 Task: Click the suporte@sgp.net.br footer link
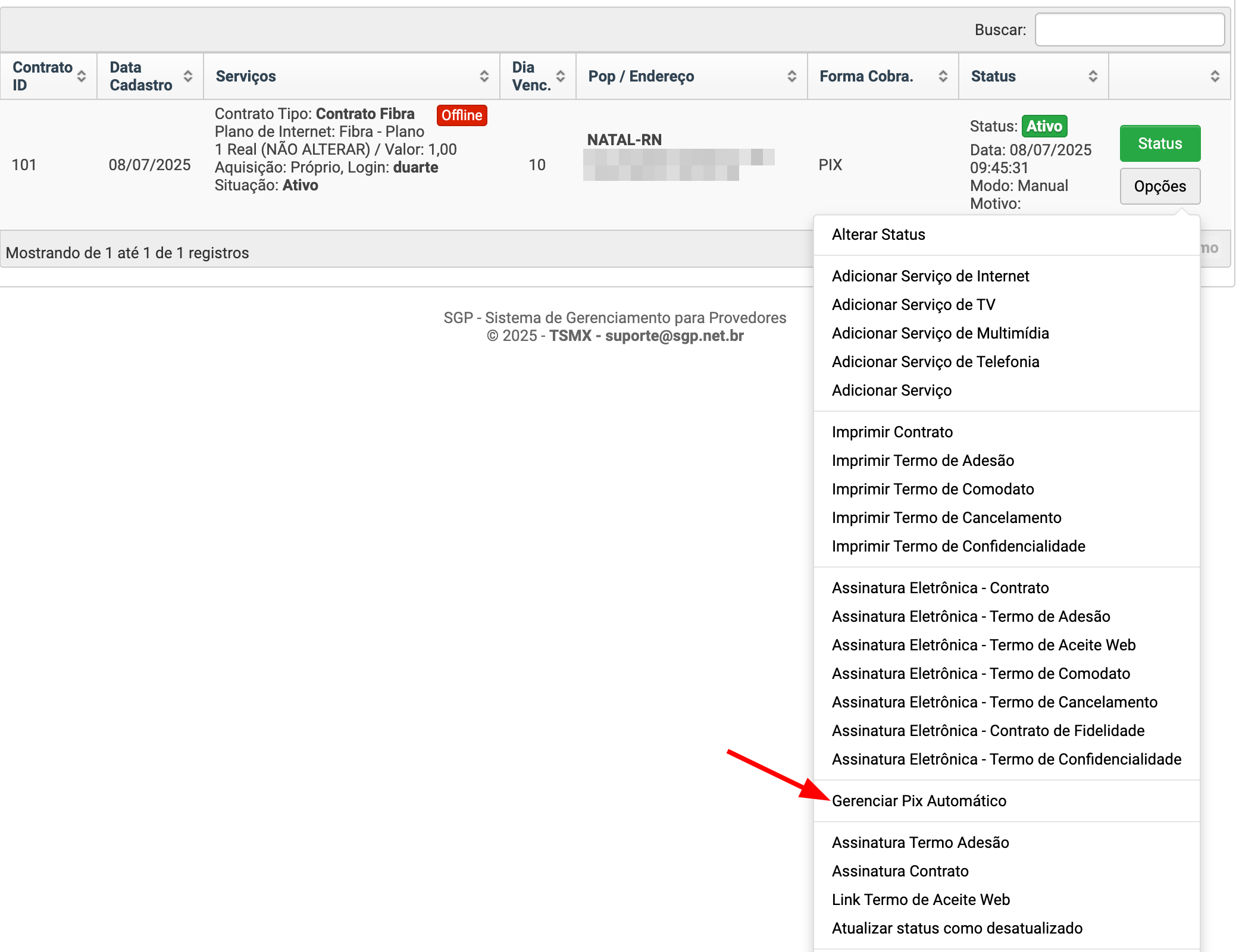click(x=674, y=336)
